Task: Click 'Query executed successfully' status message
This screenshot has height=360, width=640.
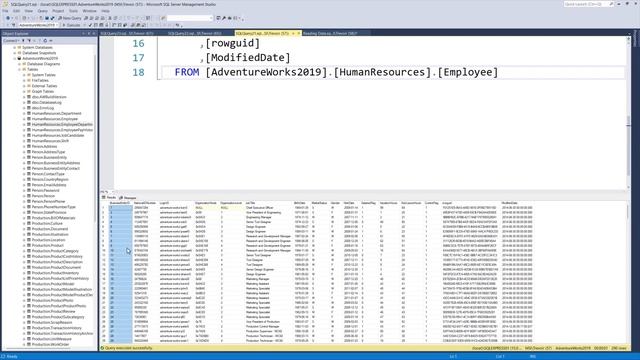Action: (128, 348)
